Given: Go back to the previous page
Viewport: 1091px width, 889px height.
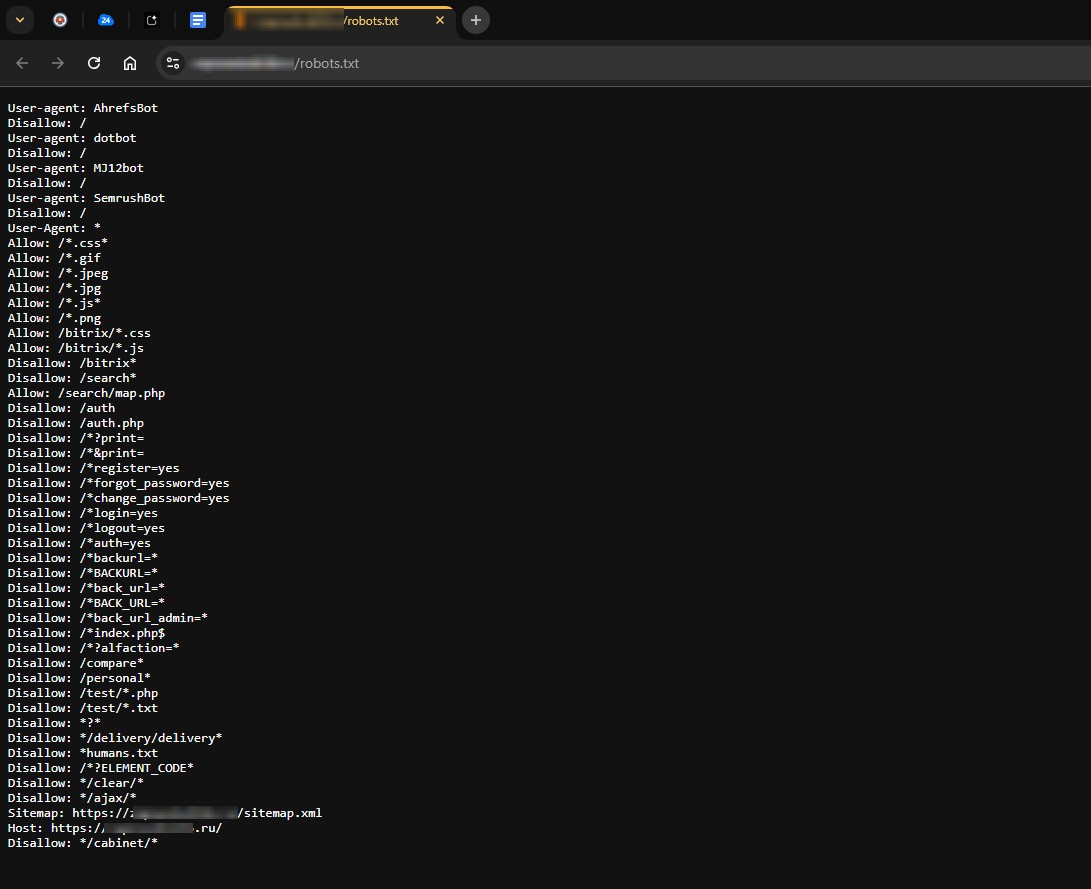Looking at the screenshot, I should pyautogui.click(x=22, y=63).
